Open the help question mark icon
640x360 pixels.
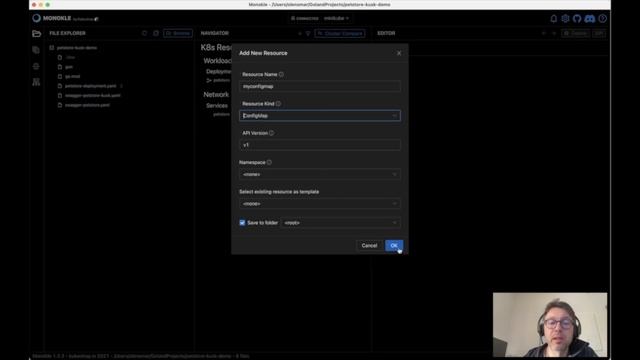(x=602, y=18)
